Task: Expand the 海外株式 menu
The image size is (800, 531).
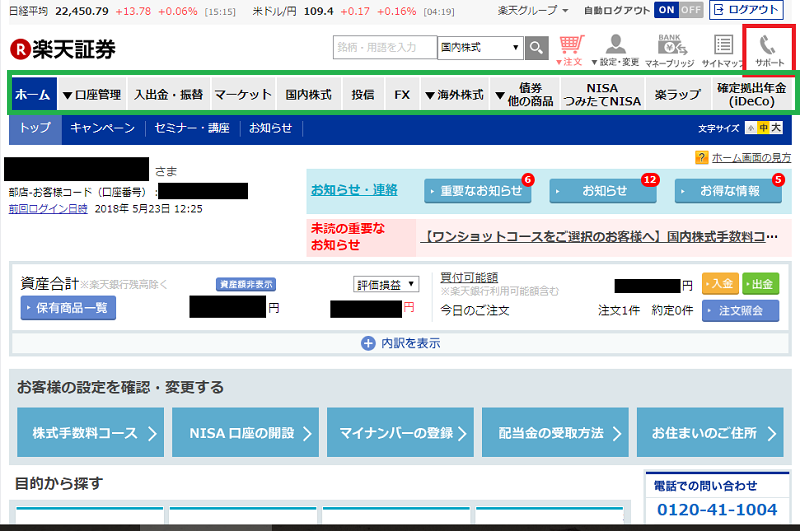Action: (x=454, y=94)
